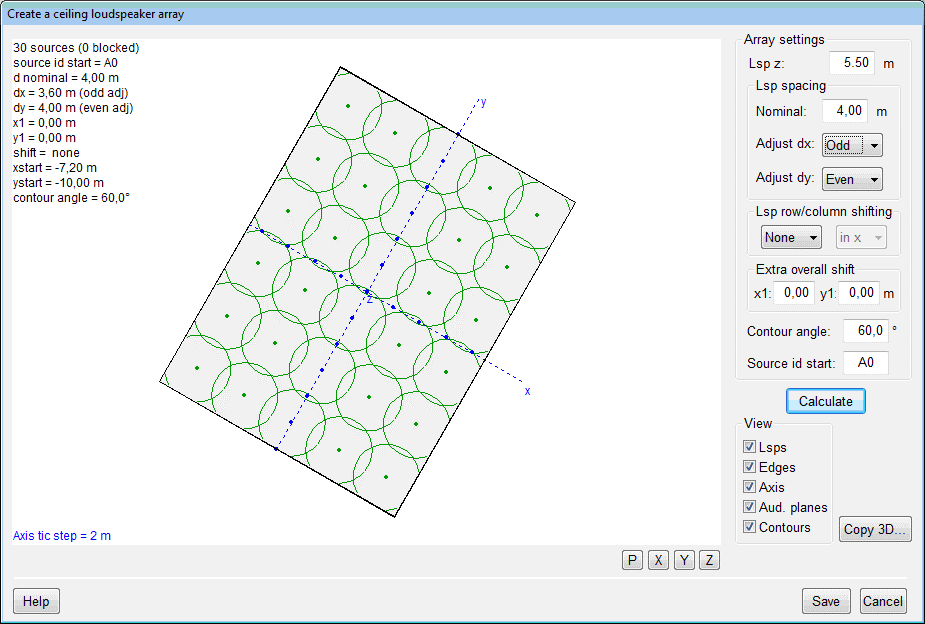Click the Copy 3D... button
Screen dimensions: 925x624
click(x=875, y=530)
